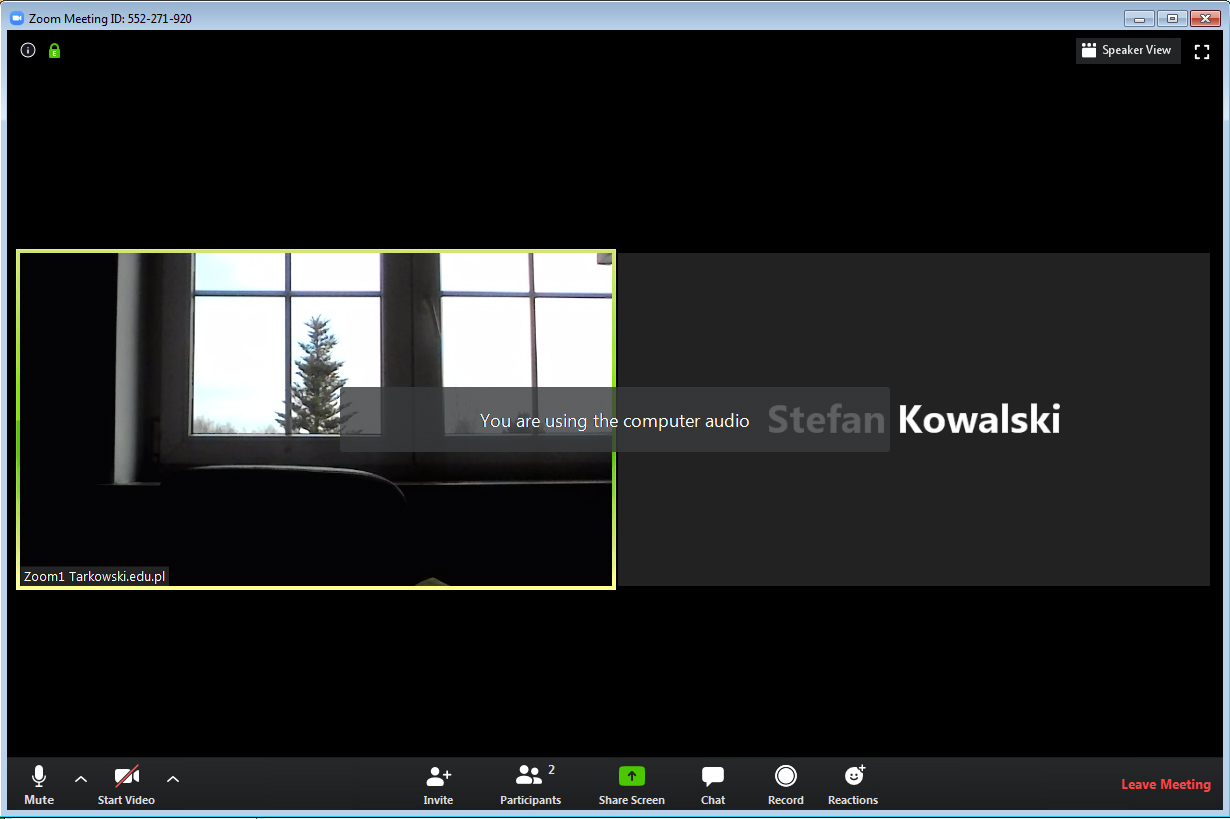Select the Zoom1 Tarkowski.edu.pl video tile
The height and width of the screenshot is (819, 1230).
316,419
